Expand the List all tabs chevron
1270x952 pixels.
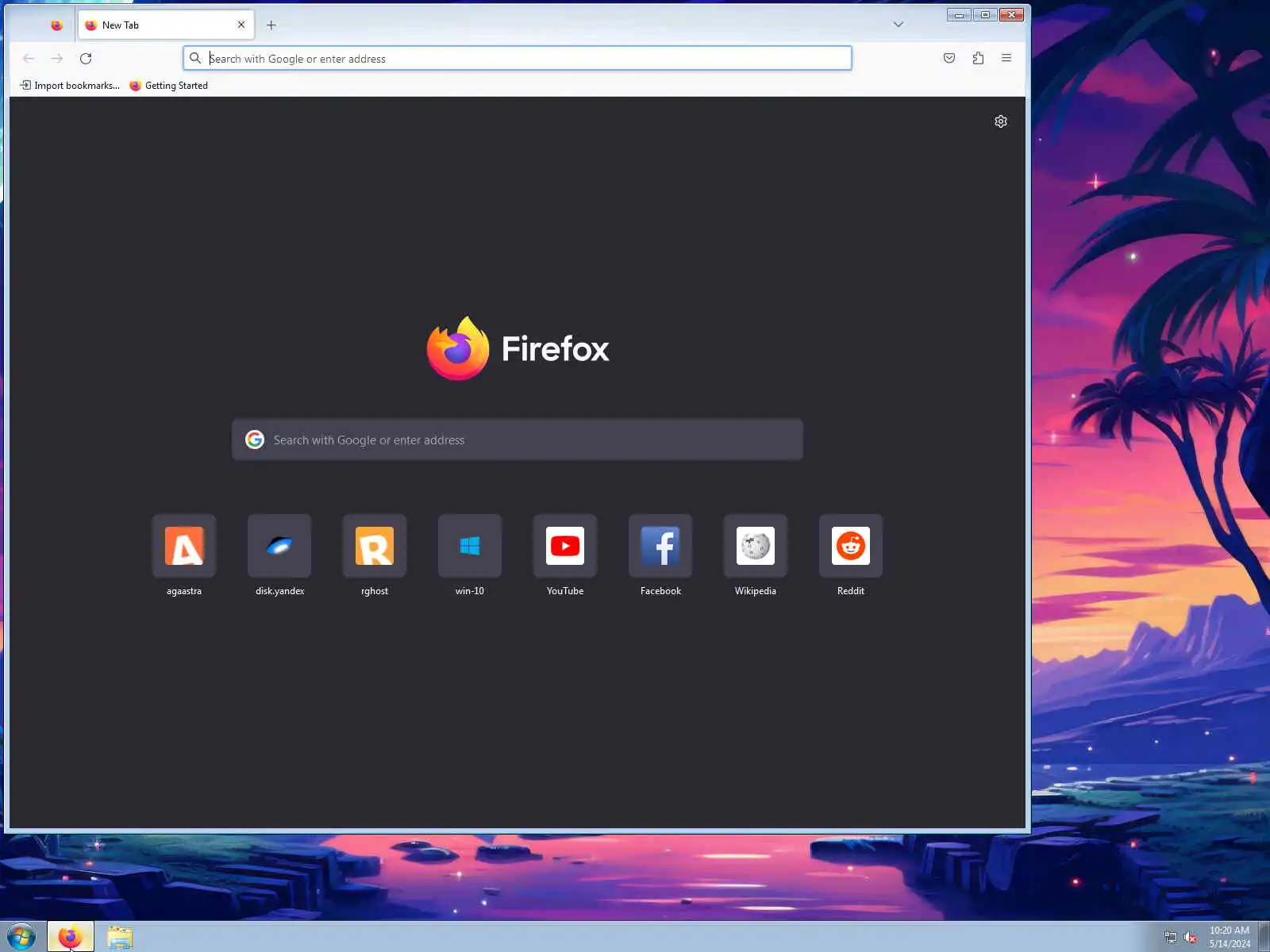tap(899, 25)
